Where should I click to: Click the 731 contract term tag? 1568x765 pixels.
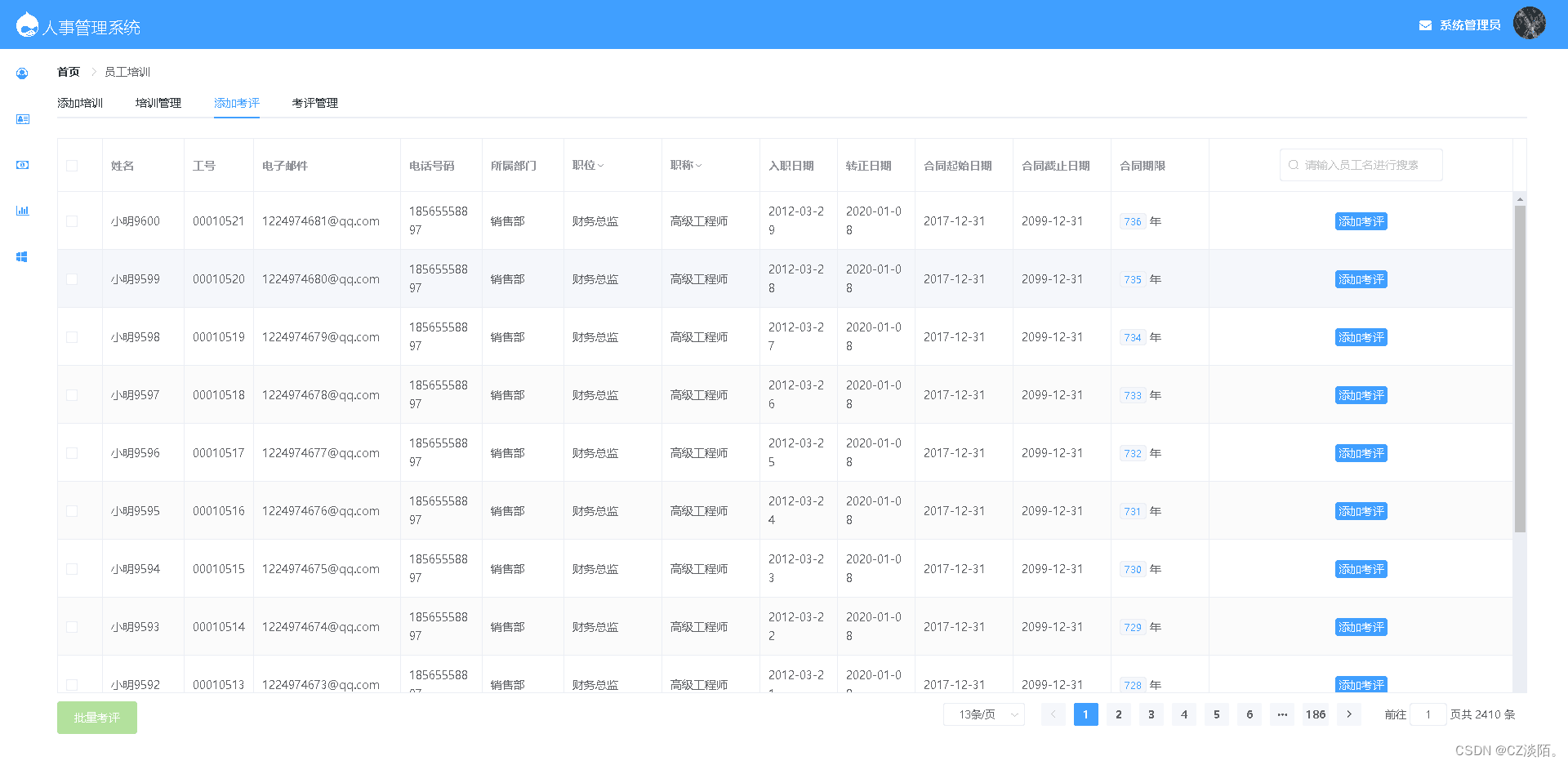pos(1133,511)
